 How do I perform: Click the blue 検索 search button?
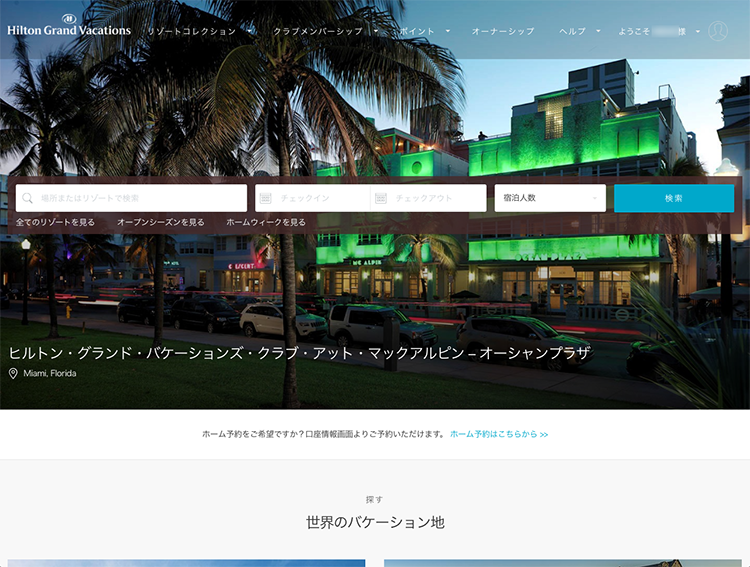click(674, 198)
